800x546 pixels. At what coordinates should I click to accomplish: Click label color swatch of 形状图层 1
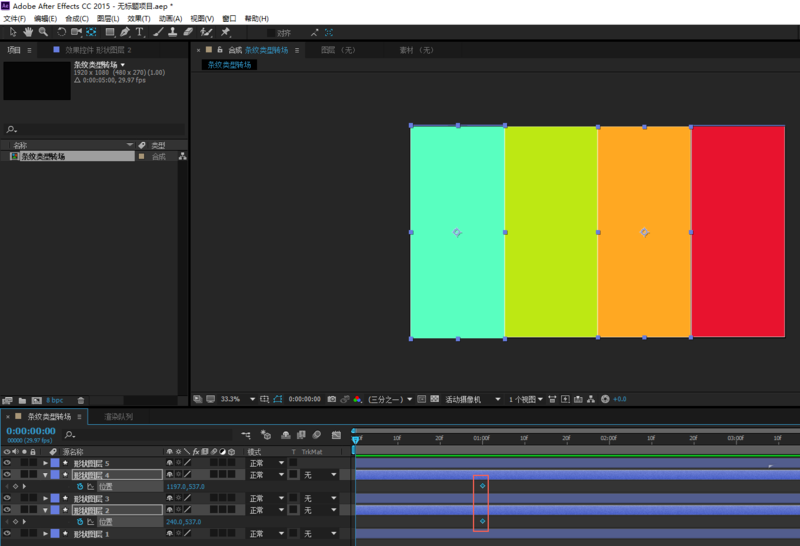click(x=55, y=533)
